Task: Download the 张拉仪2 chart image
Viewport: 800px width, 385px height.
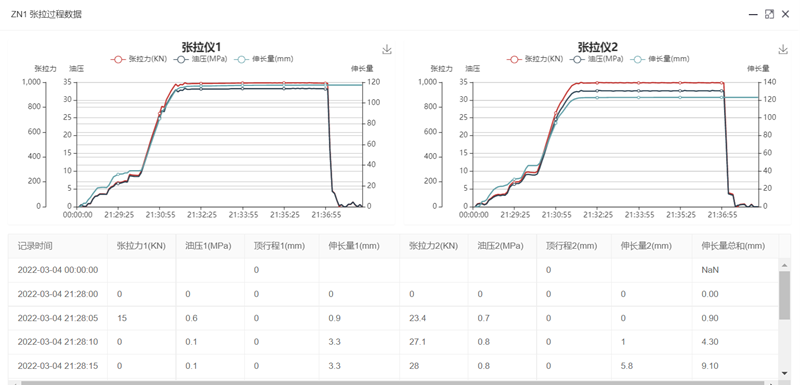Action: point(783,49)
